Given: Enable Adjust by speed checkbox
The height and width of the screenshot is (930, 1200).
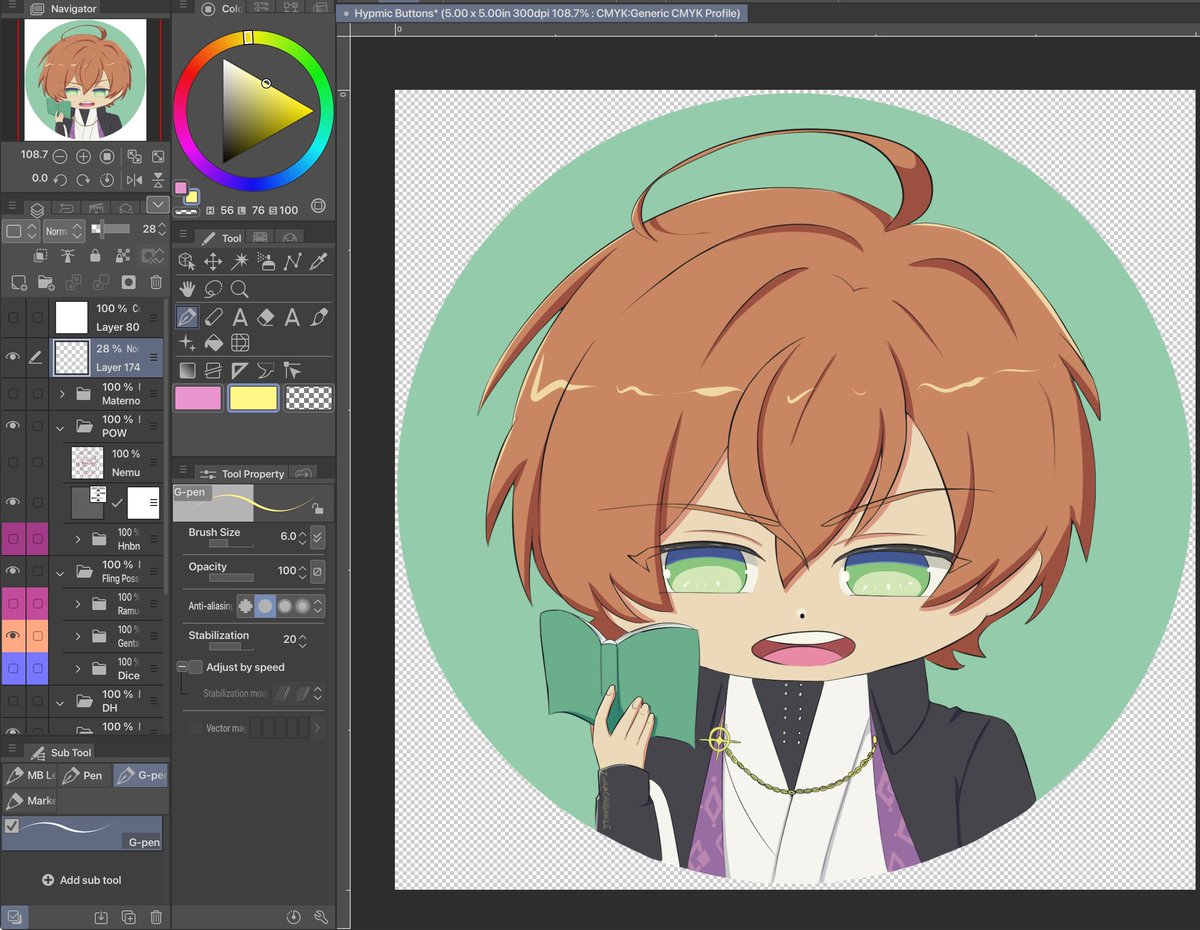Looking at the screenshot, I should click(x=195, y=667).
